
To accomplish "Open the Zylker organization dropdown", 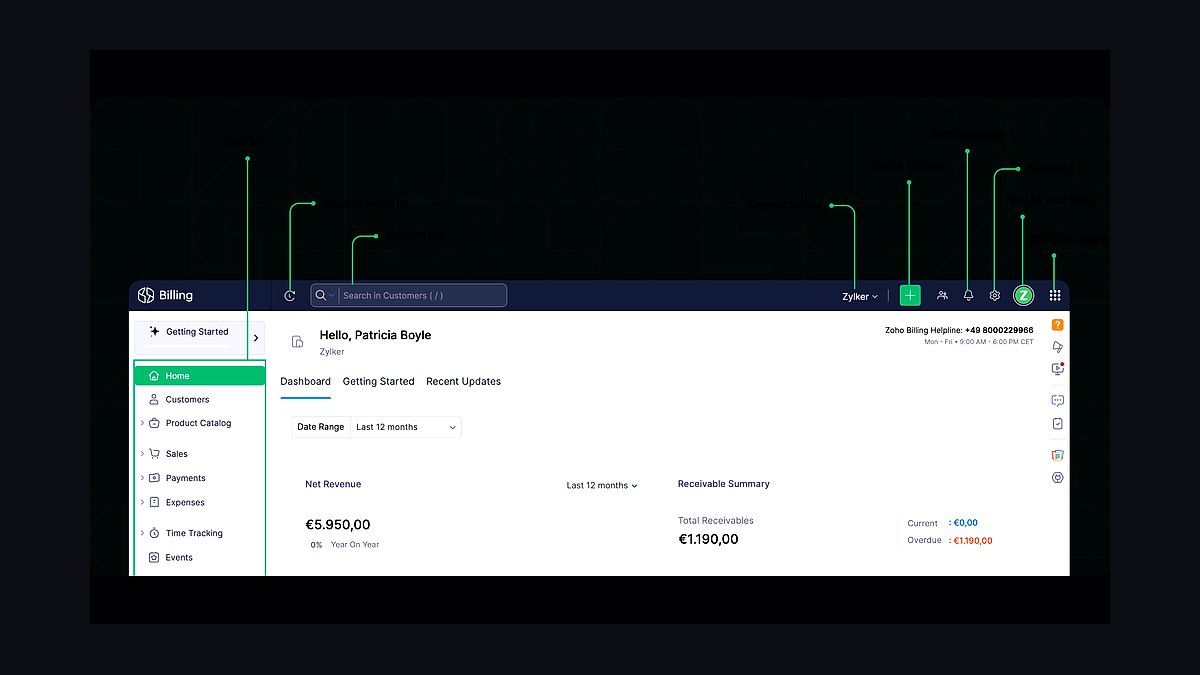I will tap(860, 296).
